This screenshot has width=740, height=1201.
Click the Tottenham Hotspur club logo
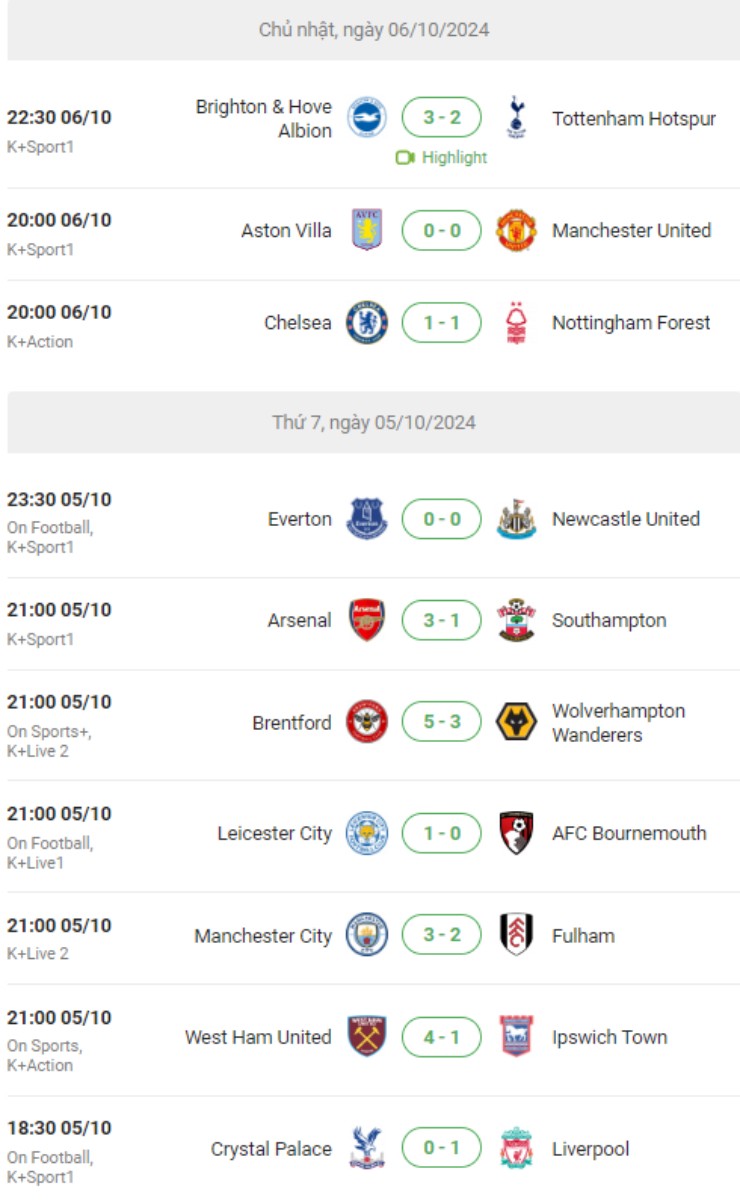pos(516,118)
